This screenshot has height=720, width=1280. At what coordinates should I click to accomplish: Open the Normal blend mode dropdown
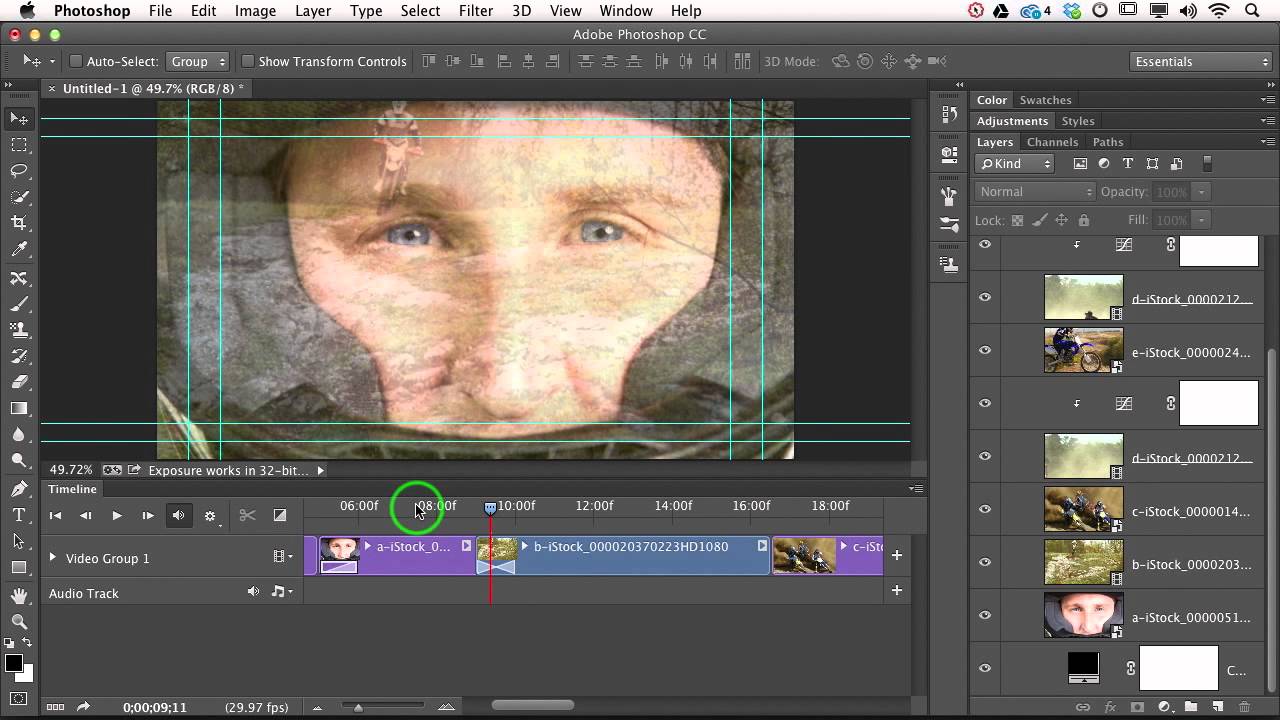(1036, 192)
